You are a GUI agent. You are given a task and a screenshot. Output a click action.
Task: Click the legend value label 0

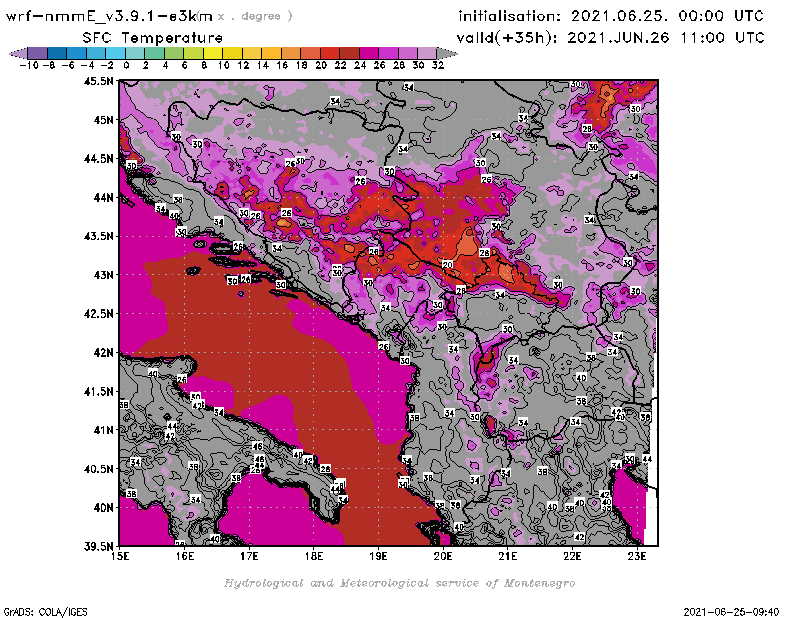click(x=126, y=65)
